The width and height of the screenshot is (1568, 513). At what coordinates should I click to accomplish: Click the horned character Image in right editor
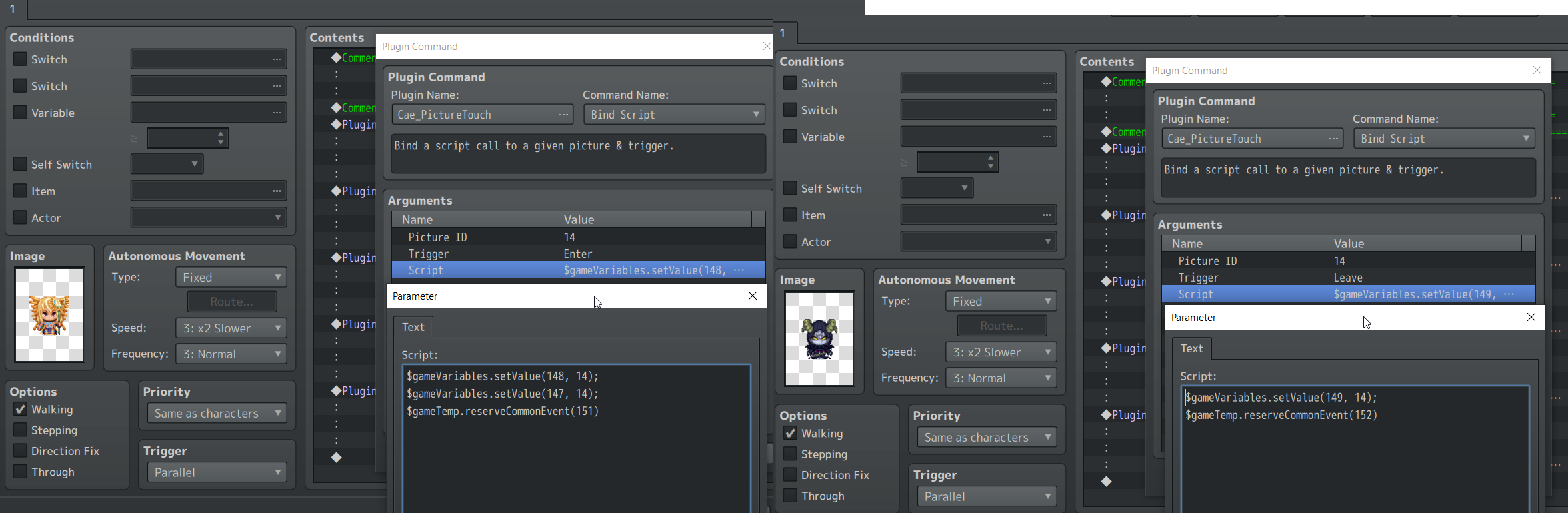click(819, 339)
